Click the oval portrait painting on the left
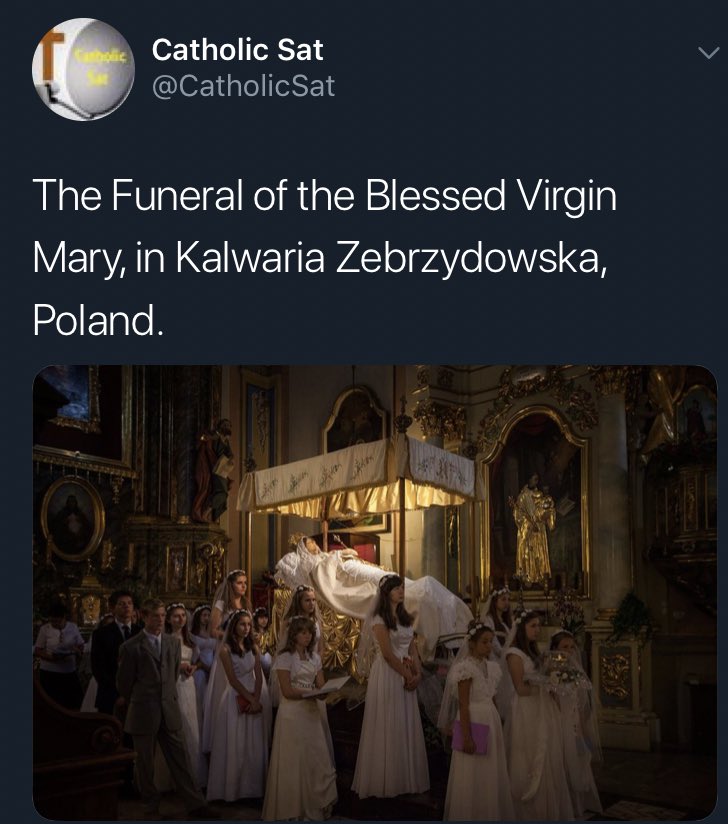 (72, 517)
